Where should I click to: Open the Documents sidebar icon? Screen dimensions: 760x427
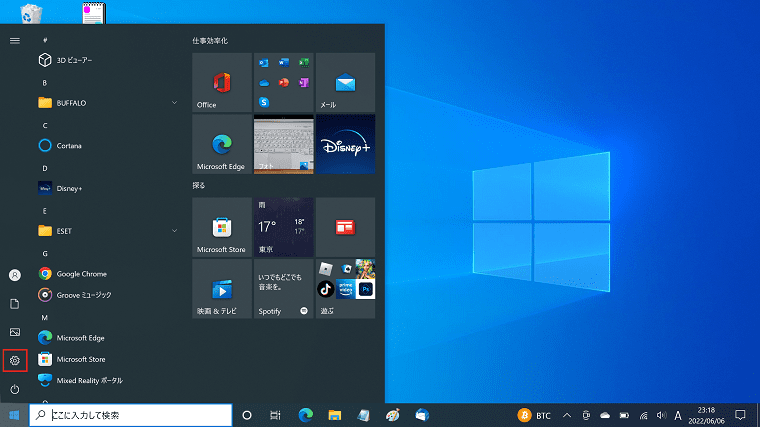(15, 304)
